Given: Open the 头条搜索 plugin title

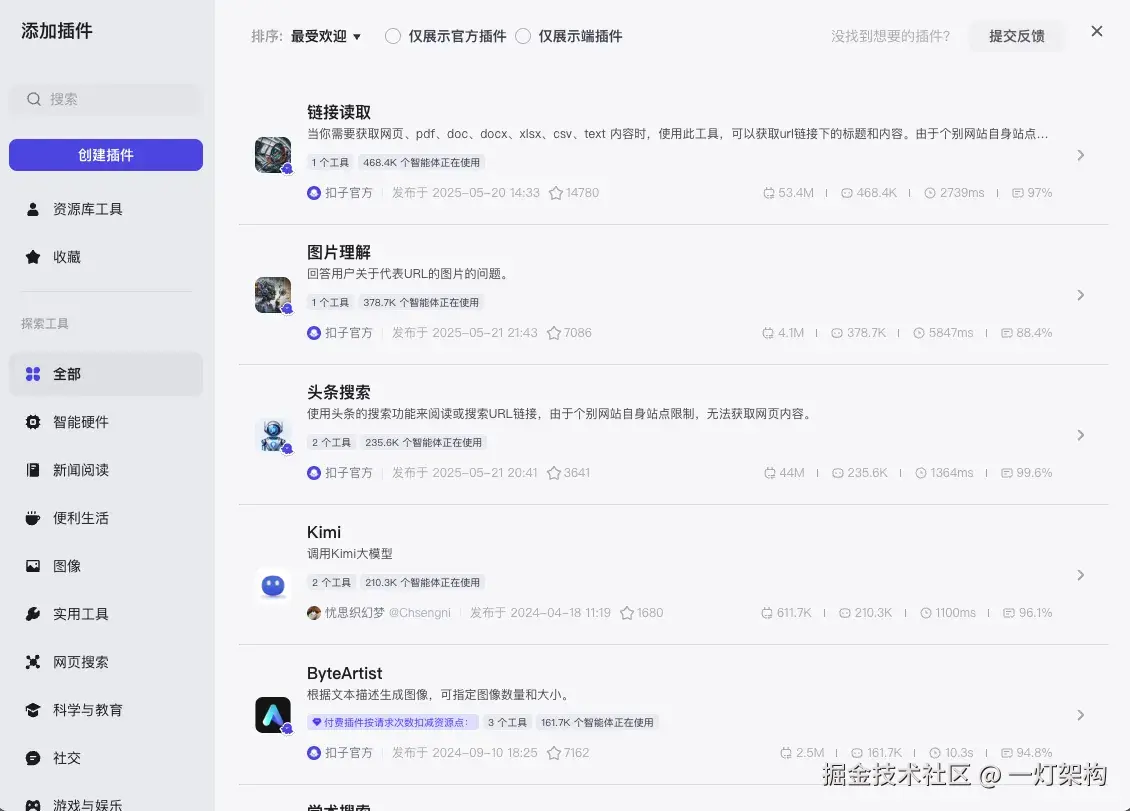Looking at the screenshot, I should [x=339, y=392].
